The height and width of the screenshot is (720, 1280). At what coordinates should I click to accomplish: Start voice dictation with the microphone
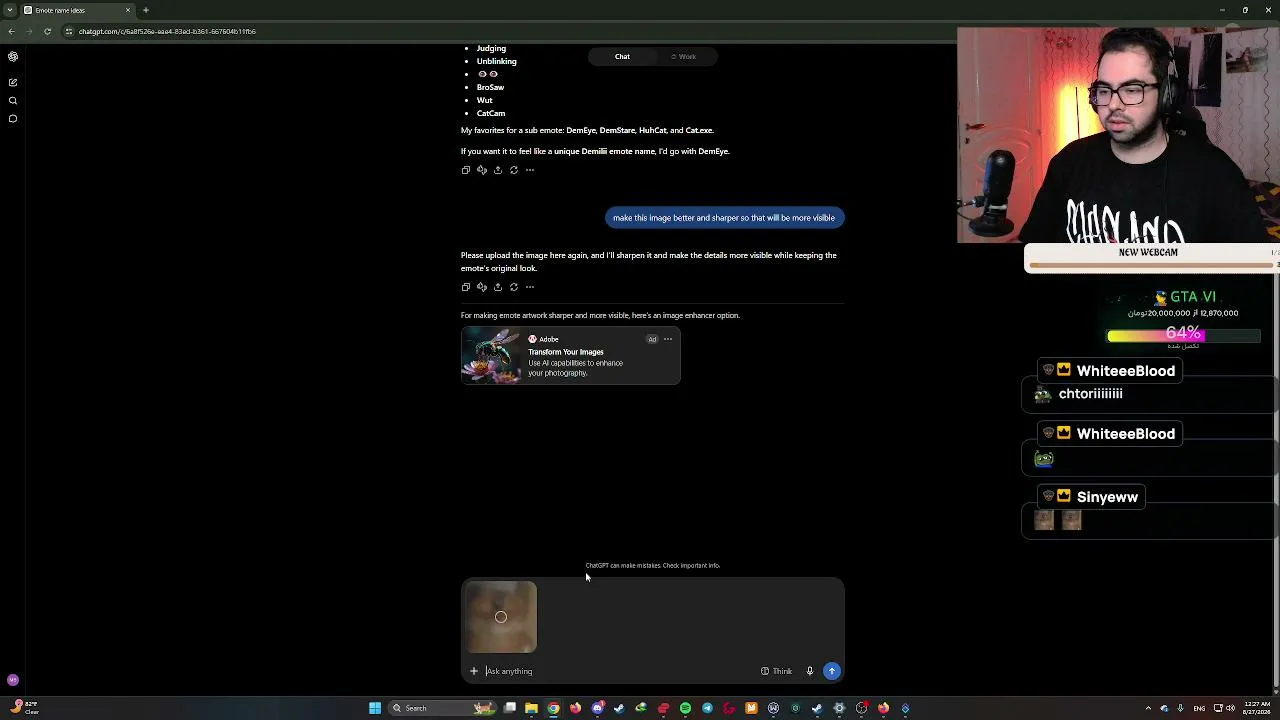[810, 671]
